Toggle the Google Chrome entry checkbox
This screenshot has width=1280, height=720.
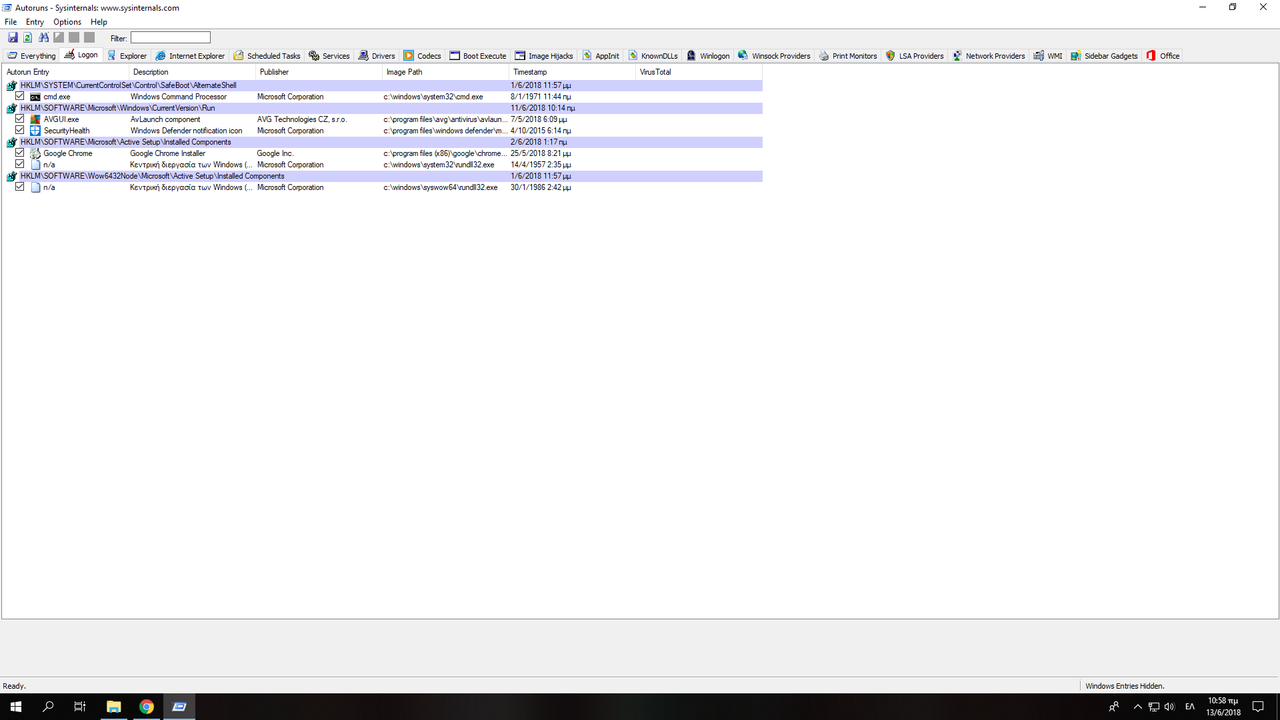(x=20, y=153)
